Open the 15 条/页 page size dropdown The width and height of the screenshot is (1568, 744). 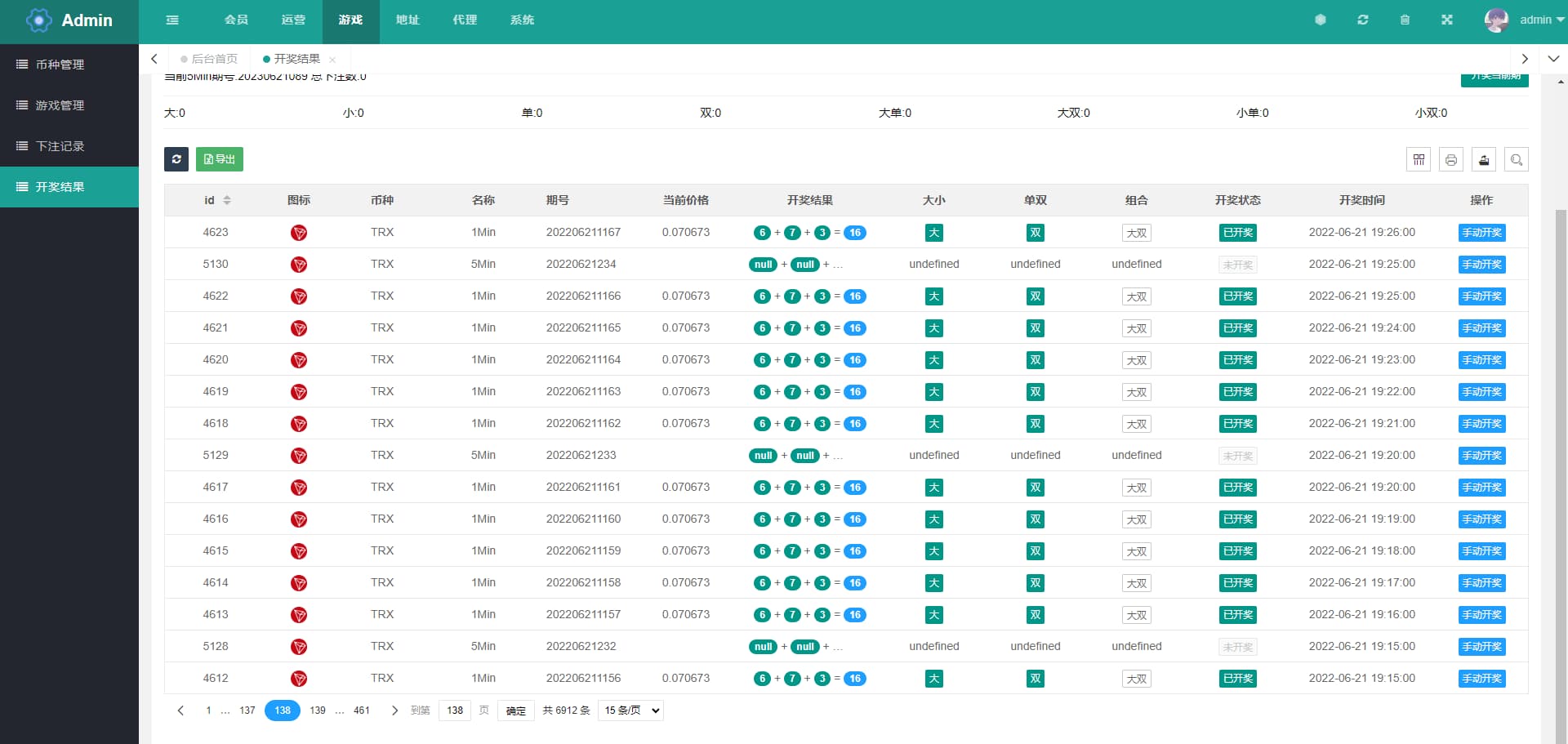630,711
